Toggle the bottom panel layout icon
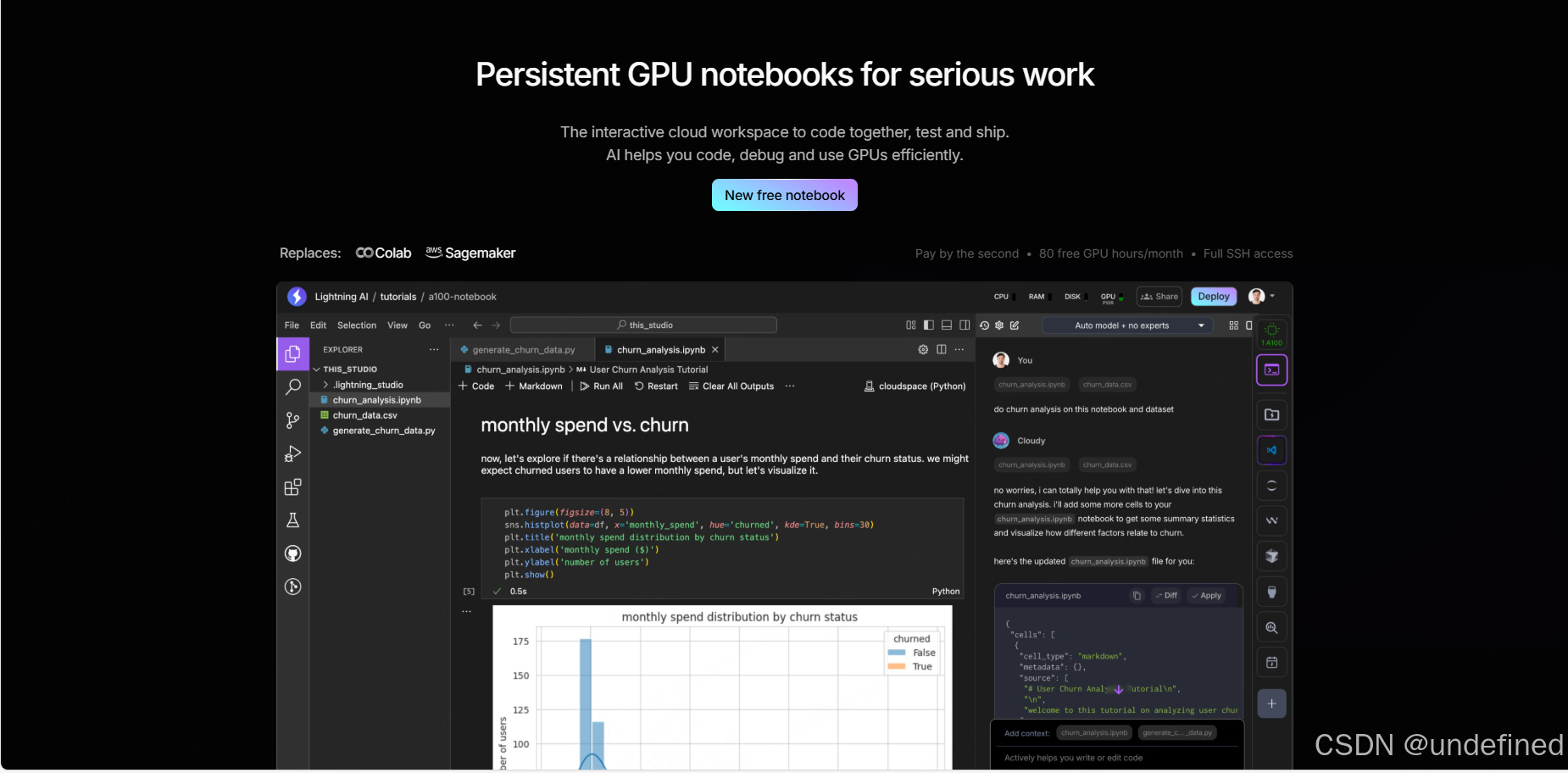The width and height of the screenshot is (1568, 773). coord(947,325)
